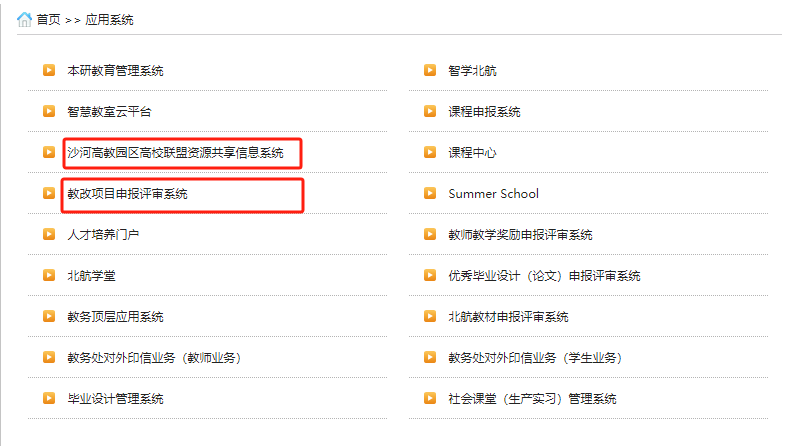Select 北航教材申报评审系统
799x446 pixels.
point(508,317)
